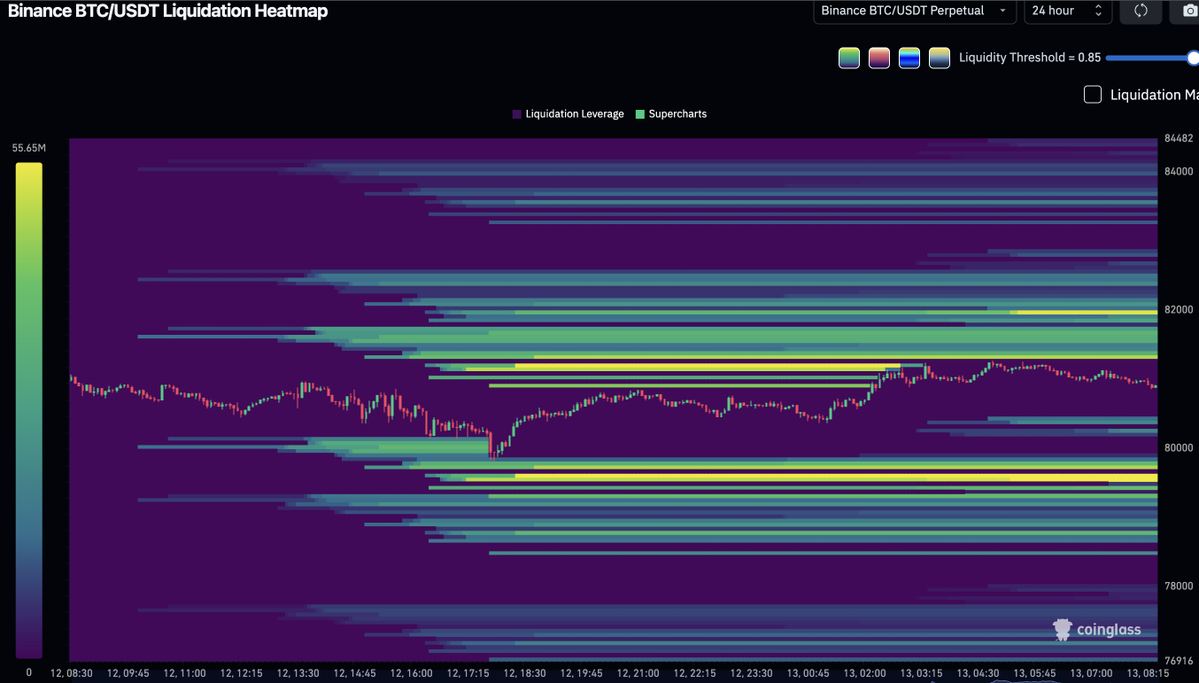This screenshot has height=683, width=1199.
Task: Click the Liquidity Threshold slider handle
Action: 1193,58
